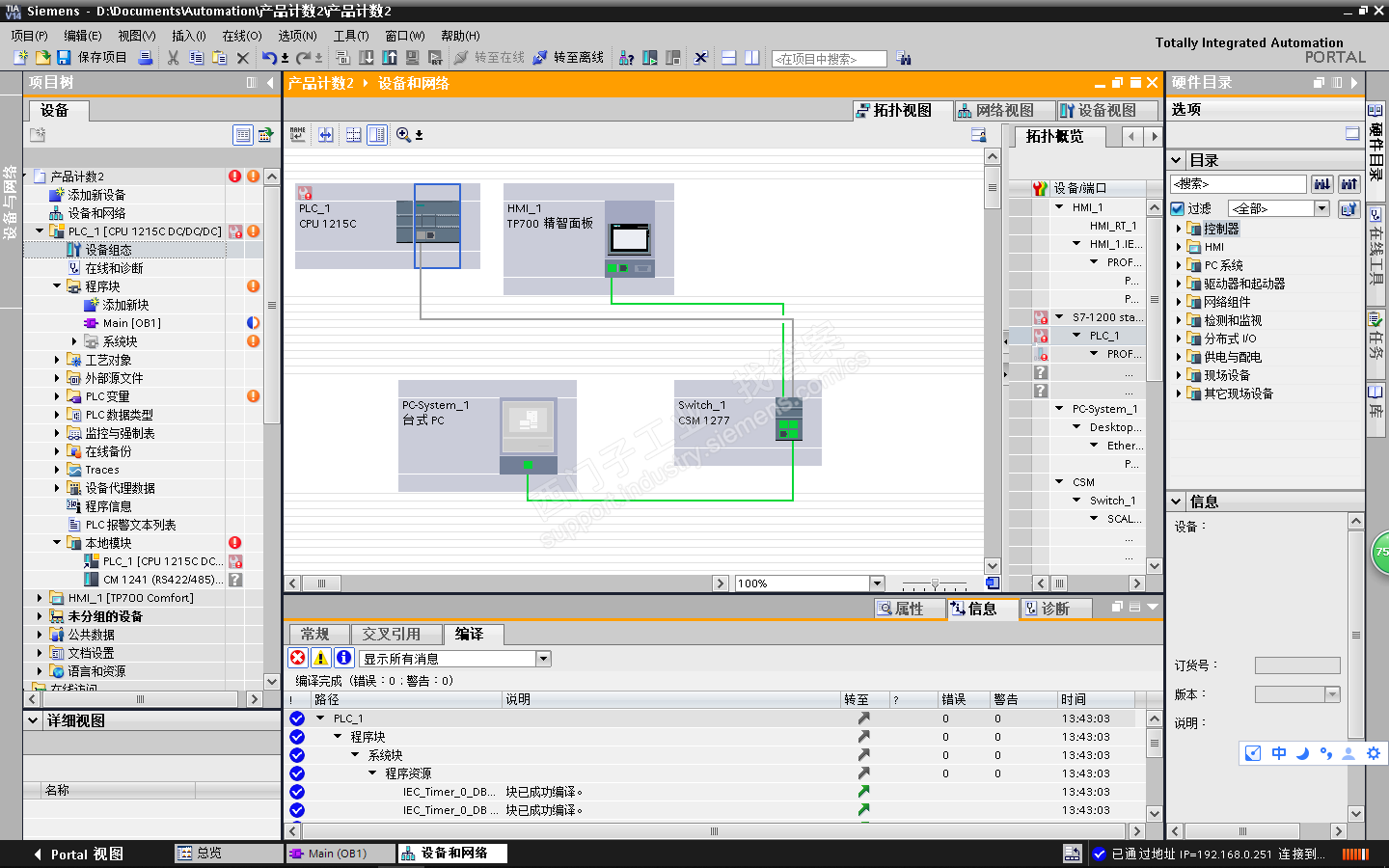Screen dimensions: 1389x868
Task: Expand the 控制器 catalog folder
Action: (1179, 229)
